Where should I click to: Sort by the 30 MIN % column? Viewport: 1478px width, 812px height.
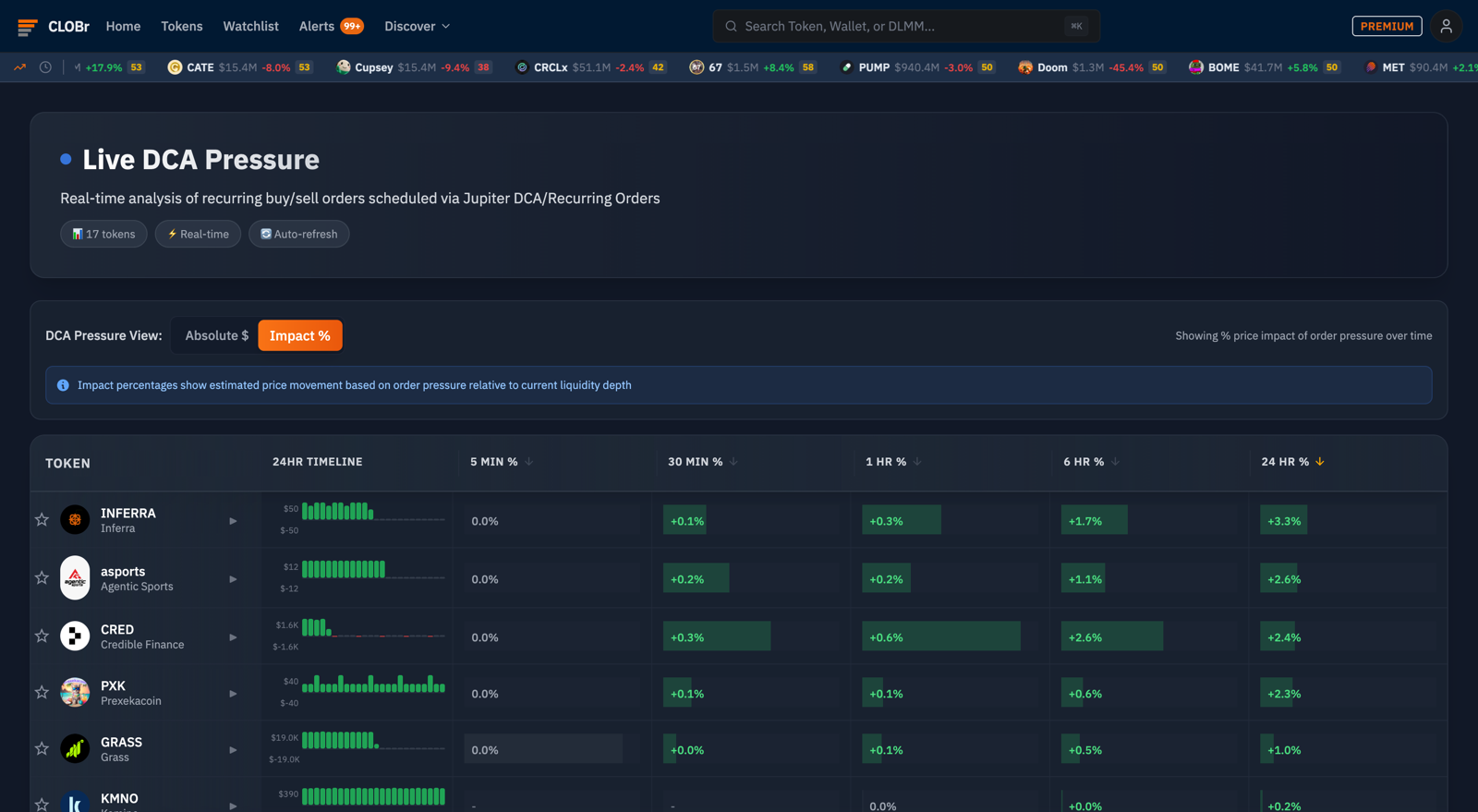point(703,461)
